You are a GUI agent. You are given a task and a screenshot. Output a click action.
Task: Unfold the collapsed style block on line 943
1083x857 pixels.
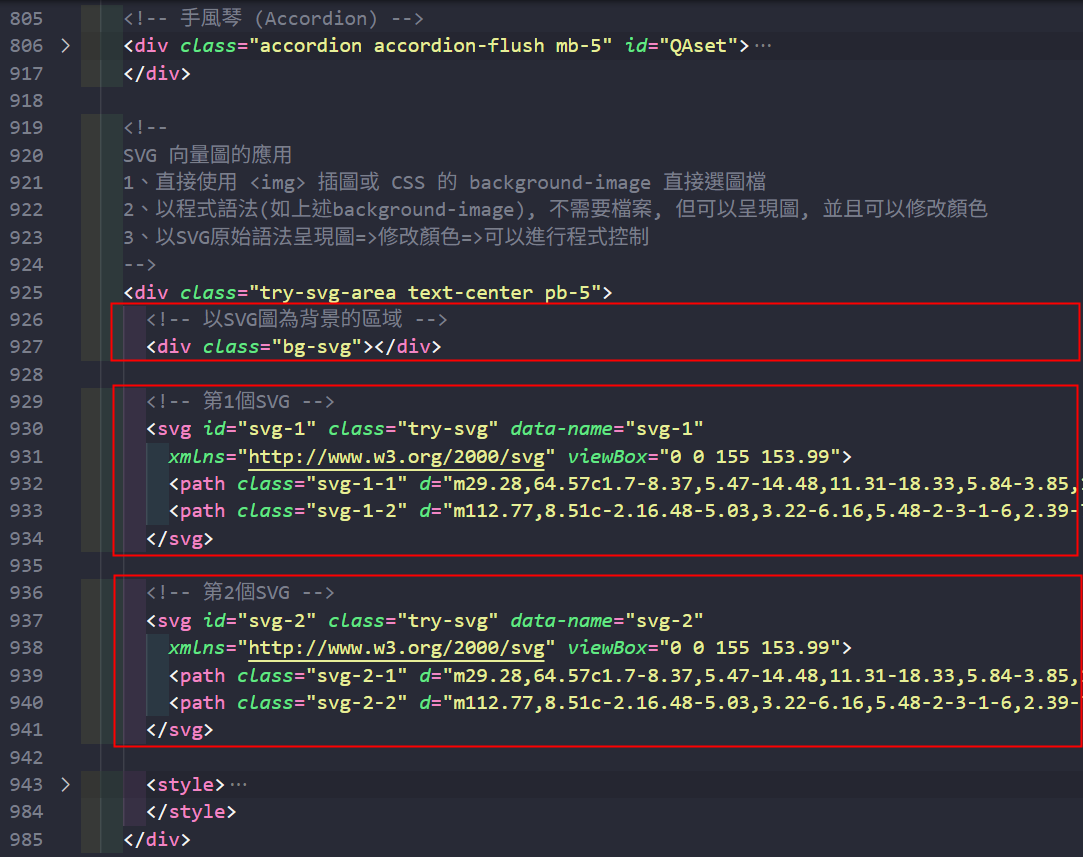tap(65, 785)
